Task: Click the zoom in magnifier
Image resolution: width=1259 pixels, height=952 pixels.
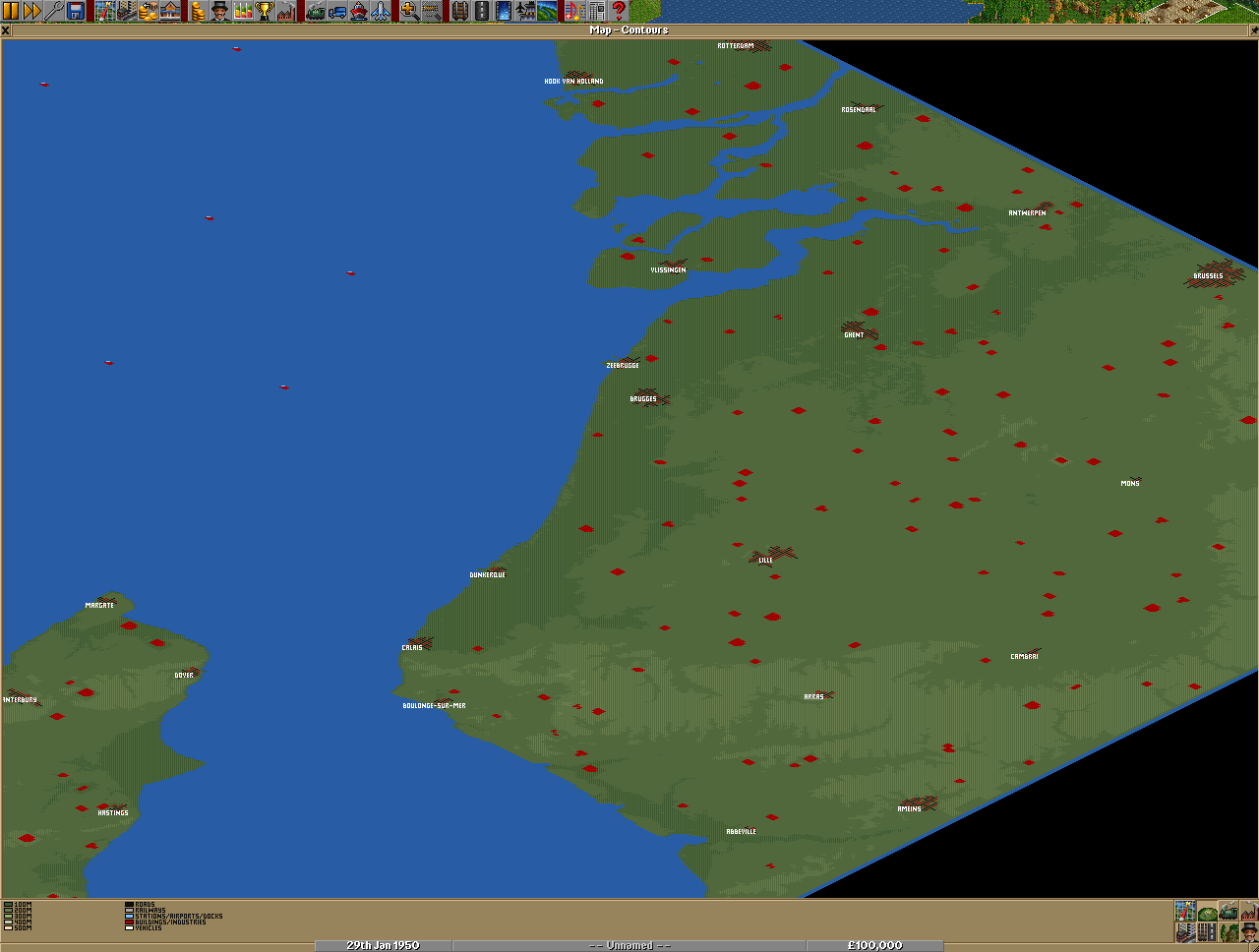Action: point(410,12)
